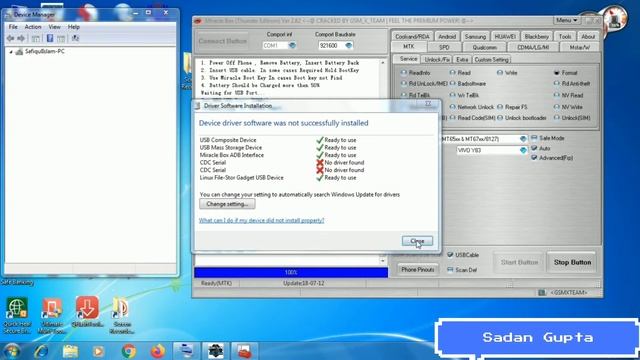Open File Explorer from the taskbar

pyautogui.click(x=70, y=351)
